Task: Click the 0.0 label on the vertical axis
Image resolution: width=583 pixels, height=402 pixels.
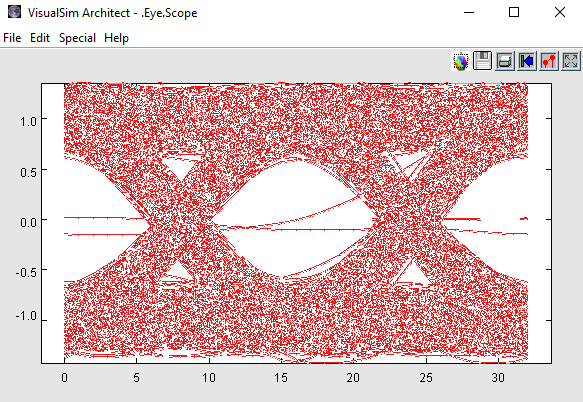Action: pos(28,222)
